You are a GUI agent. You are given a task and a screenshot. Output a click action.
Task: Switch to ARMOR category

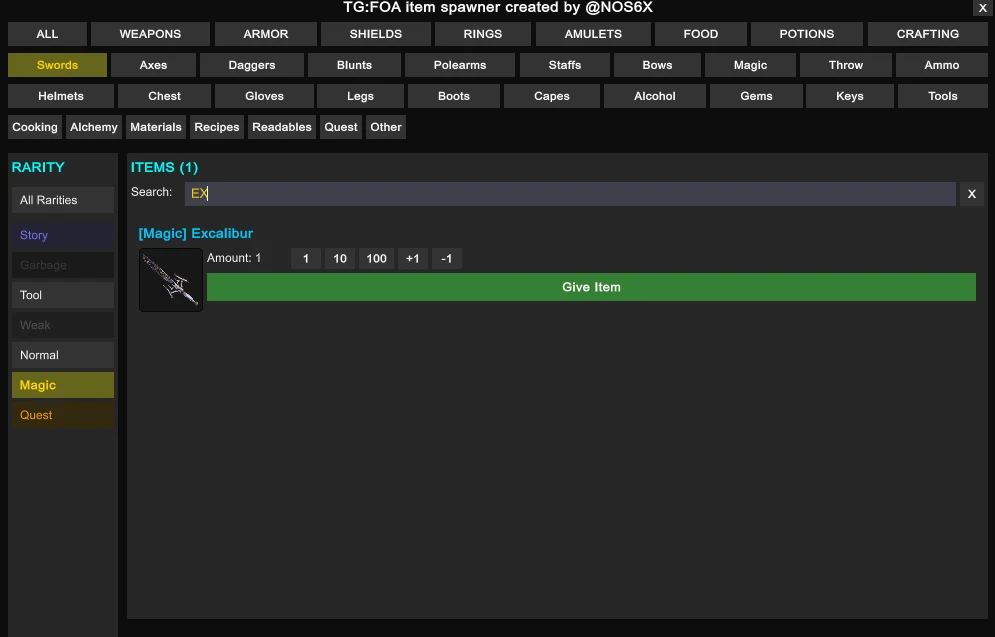[266, 34]
